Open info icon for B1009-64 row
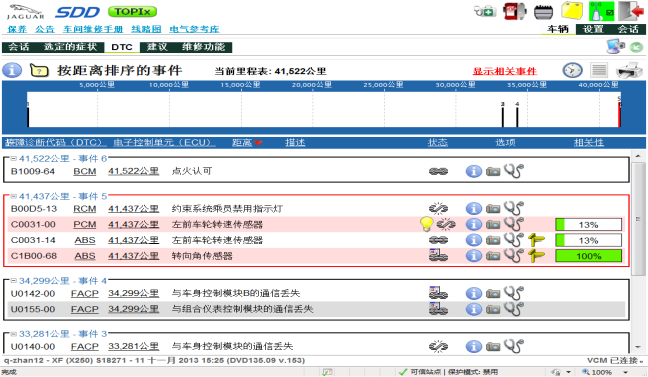 [474, 171]
